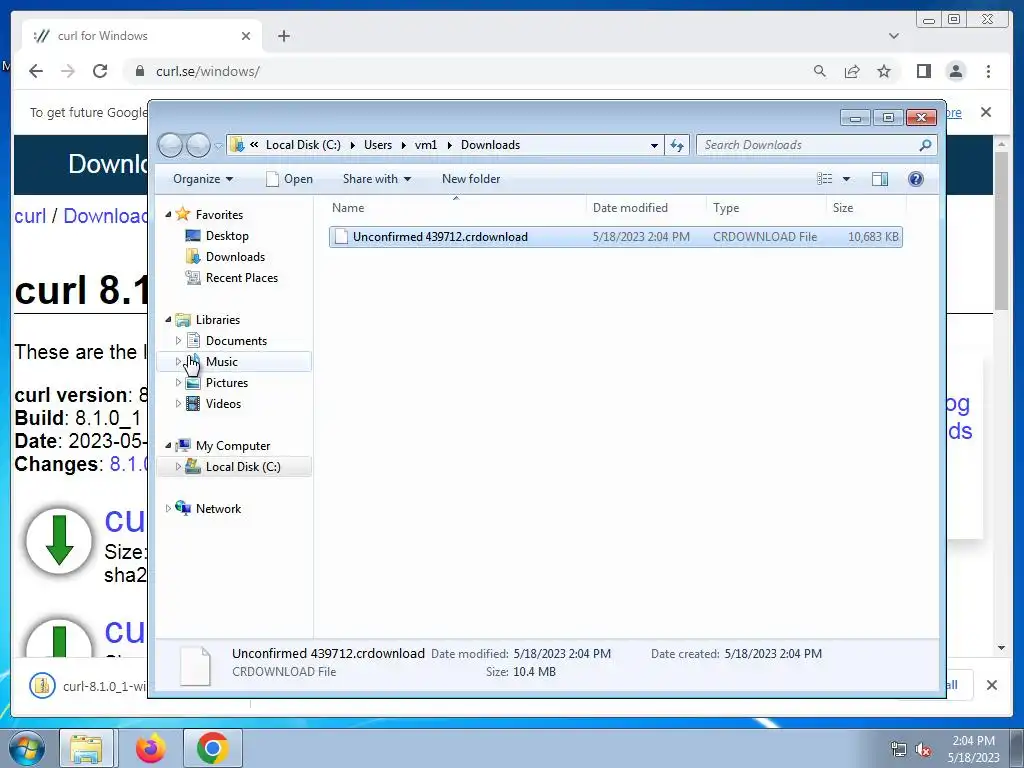Go back in Chrome browser

(x=36, y=71)
